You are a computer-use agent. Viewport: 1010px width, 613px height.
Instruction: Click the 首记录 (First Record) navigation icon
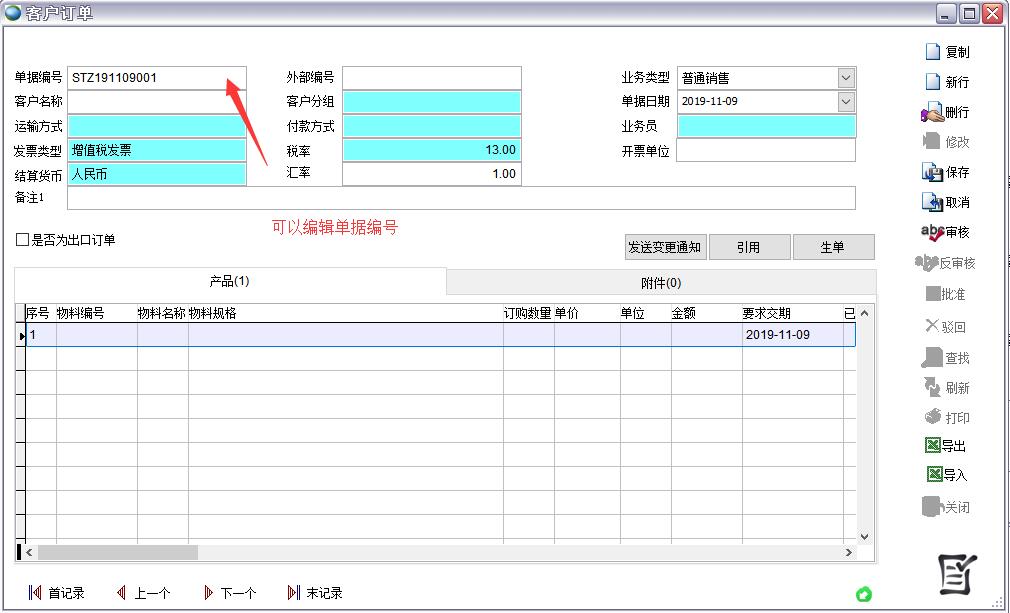click(x=55, y=592)
